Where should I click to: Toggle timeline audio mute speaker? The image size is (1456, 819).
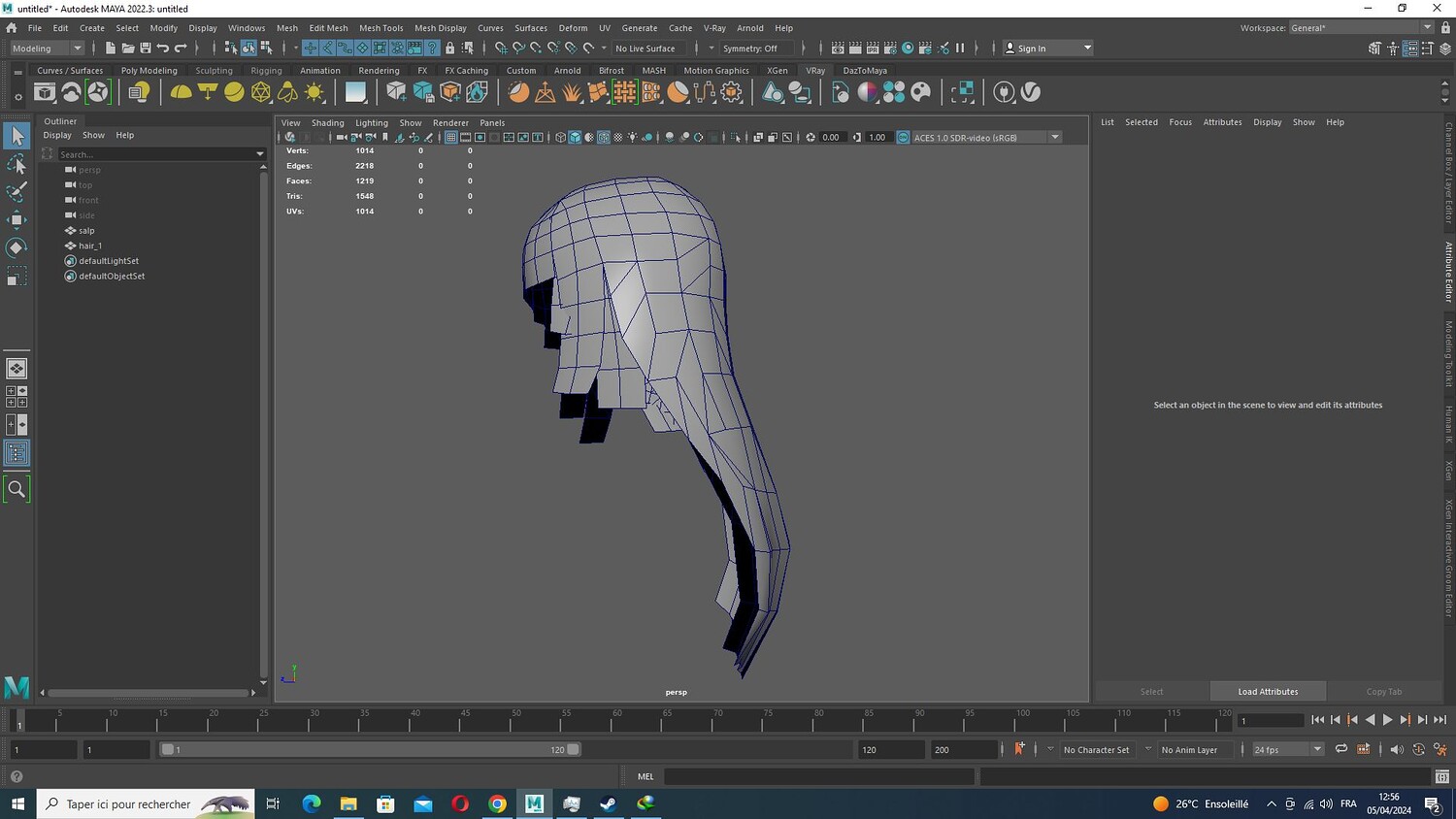click(1396, 749)
